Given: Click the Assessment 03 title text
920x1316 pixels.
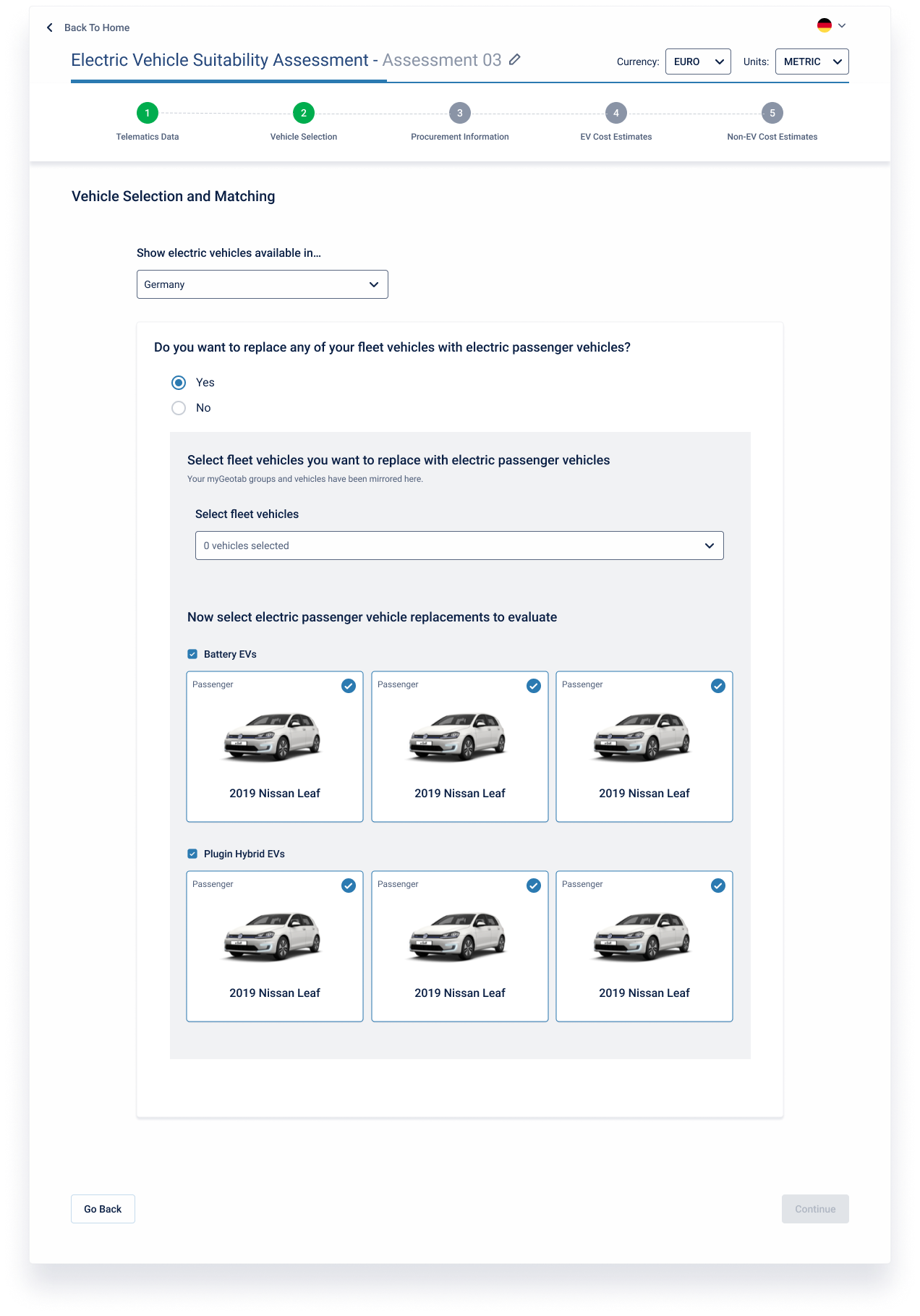Looking at the screenshot, I should coord(442,60).
